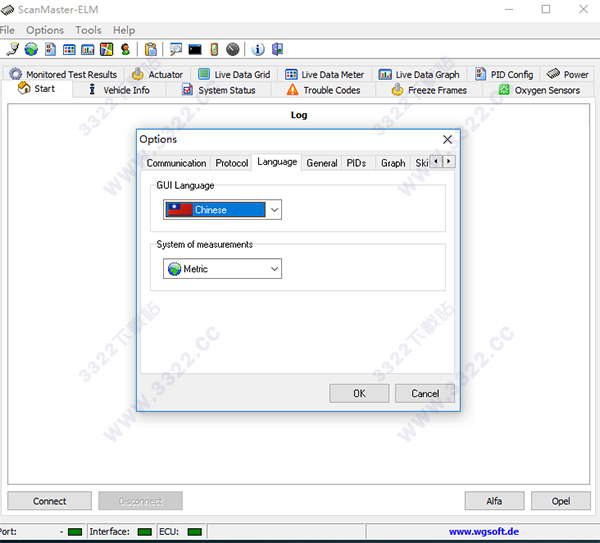Close the Options dialog
The image size is (600, 543).
pyautogui.click(x=447, y=139)
